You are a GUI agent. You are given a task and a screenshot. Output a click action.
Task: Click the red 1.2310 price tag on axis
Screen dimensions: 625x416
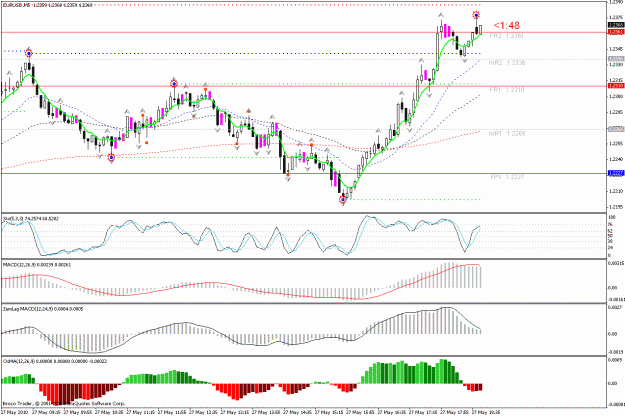click(x=616, y=86)
